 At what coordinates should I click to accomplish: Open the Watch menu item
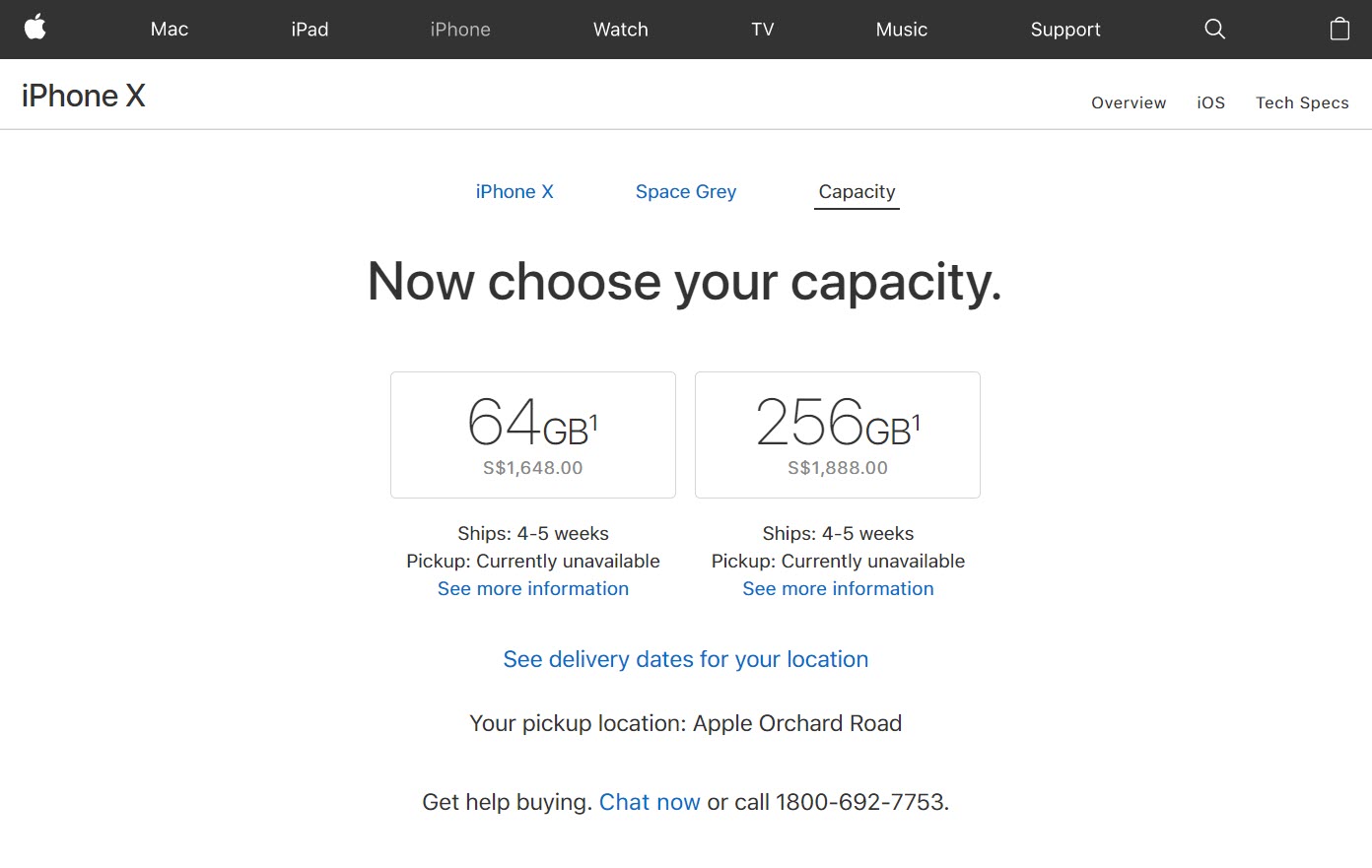620,29
